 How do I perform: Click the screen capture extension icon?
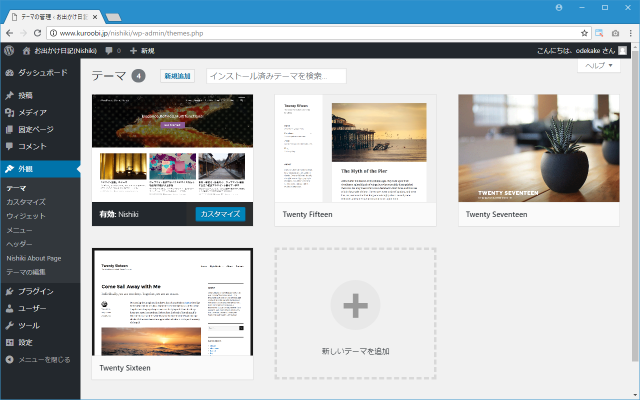click(599, 33)
